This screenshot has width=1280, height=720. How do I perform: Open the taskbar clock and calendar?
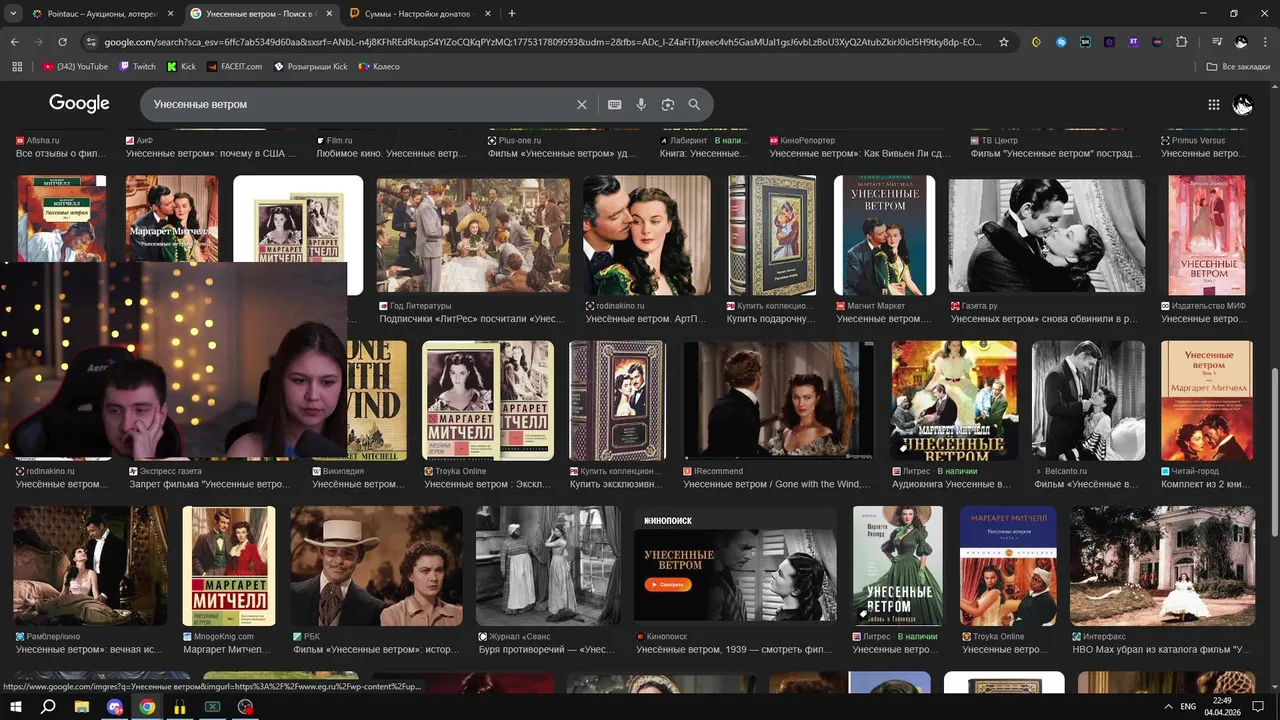click(x=1222, y=707)
